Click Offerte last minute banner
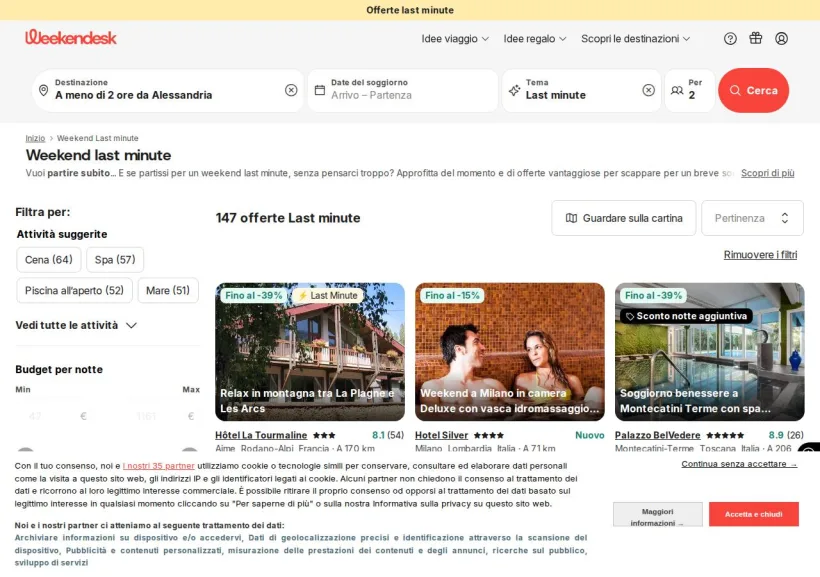This screenshot has height=577, width=820. click(410, 10)
